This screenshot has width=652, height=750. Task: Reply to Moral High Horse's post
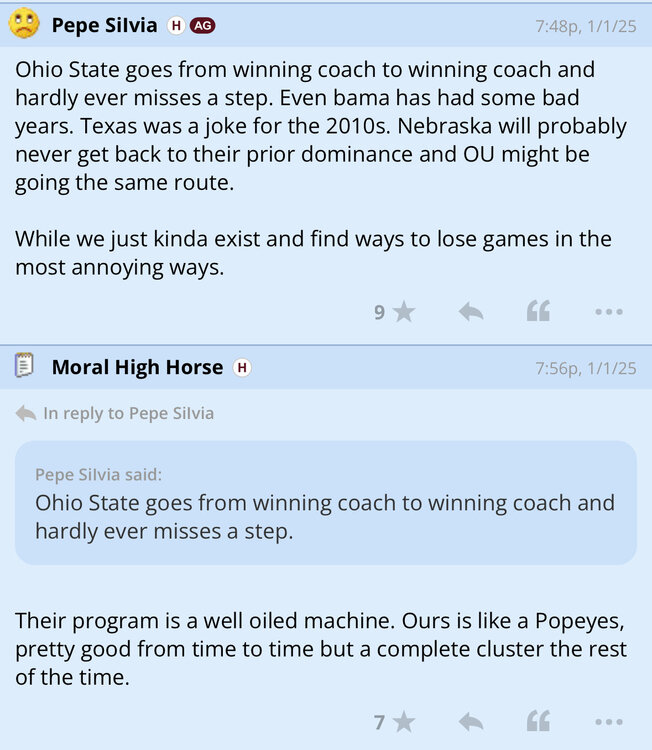[x=471, y=721]
